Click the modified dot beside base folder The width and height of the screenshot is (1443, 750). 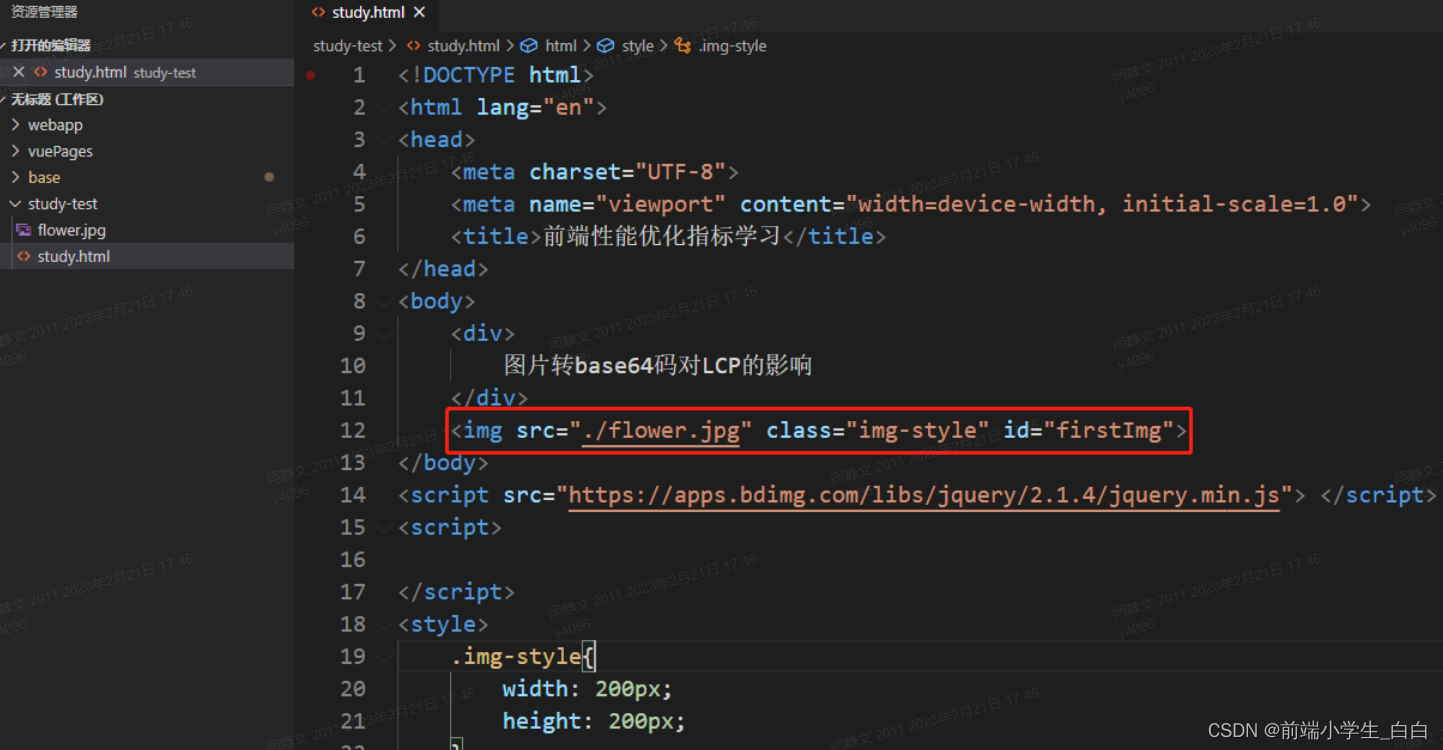point(269,177)
